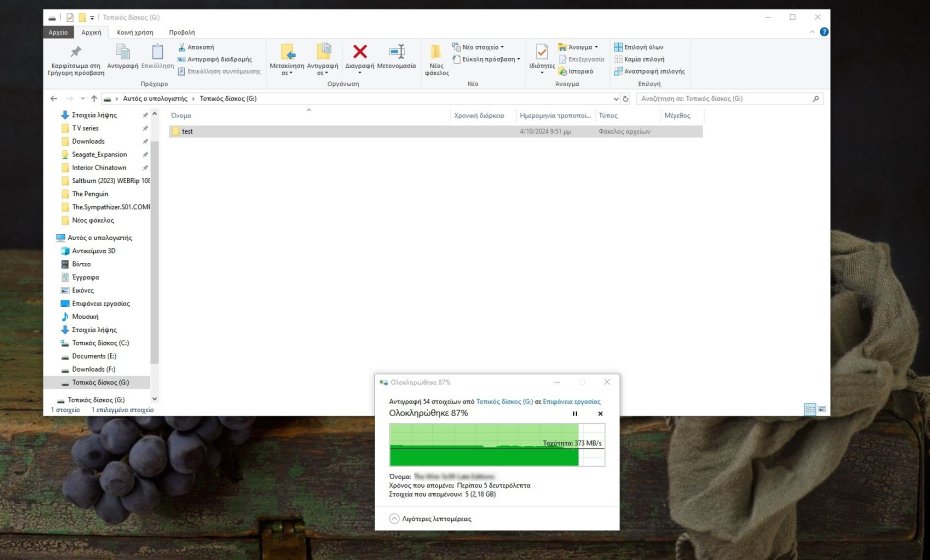Click Αναστροφή επιλογής in the ribbon
The image size is (930, 560).
tap(649, 71)
